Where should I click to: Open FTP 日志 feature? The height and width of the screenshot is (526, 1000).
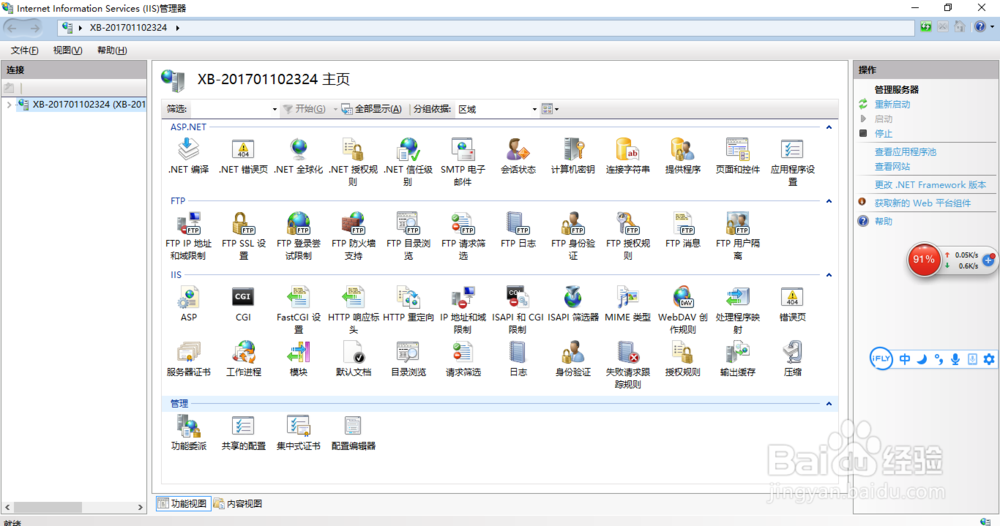tap(518, 230)
